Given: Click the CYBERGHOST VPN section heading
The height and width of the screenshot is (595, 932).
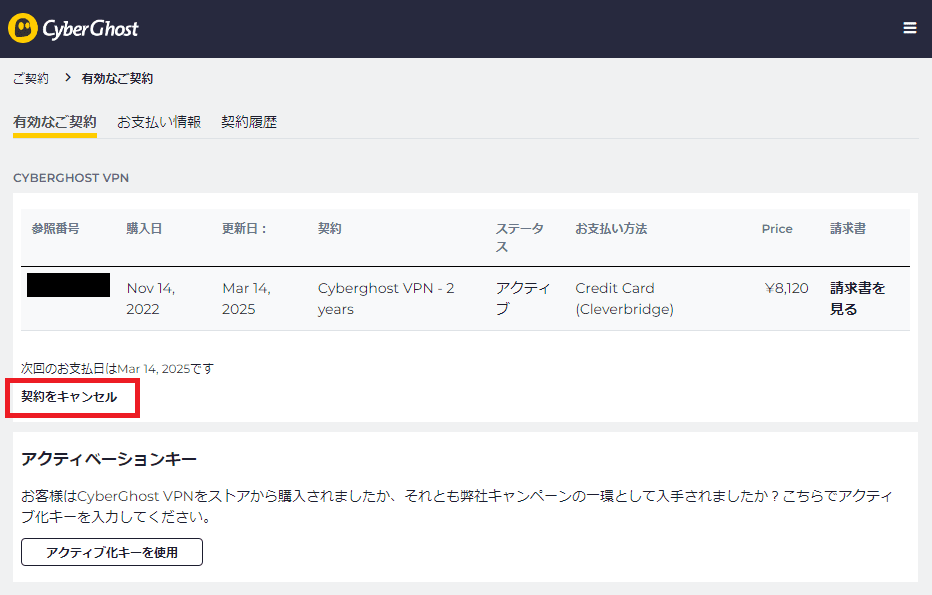Looking at the screenshot, I should click(71, 178).
